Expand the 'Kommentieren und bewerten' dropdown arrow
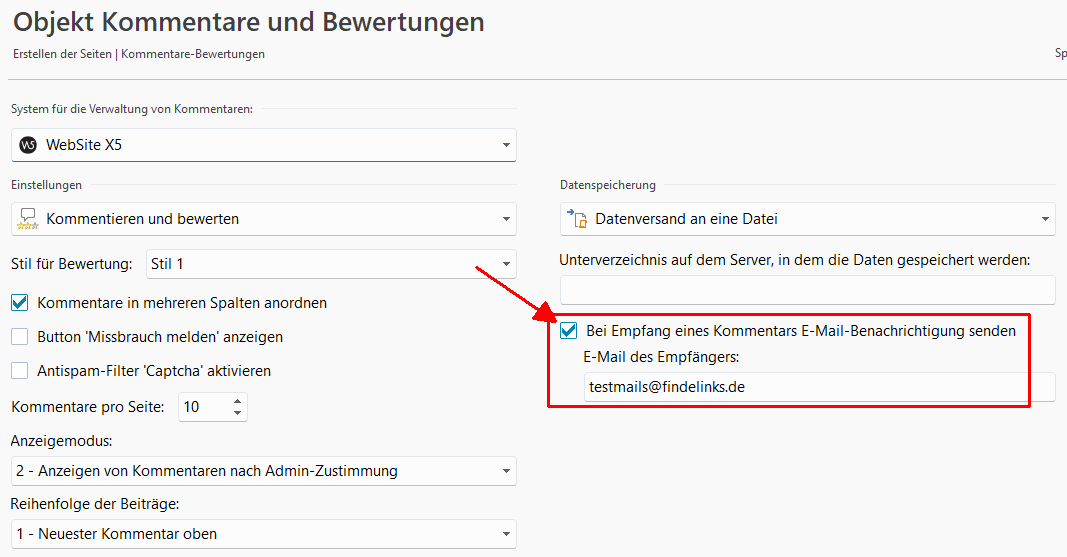1067x557 pixels. pos(505,219)
